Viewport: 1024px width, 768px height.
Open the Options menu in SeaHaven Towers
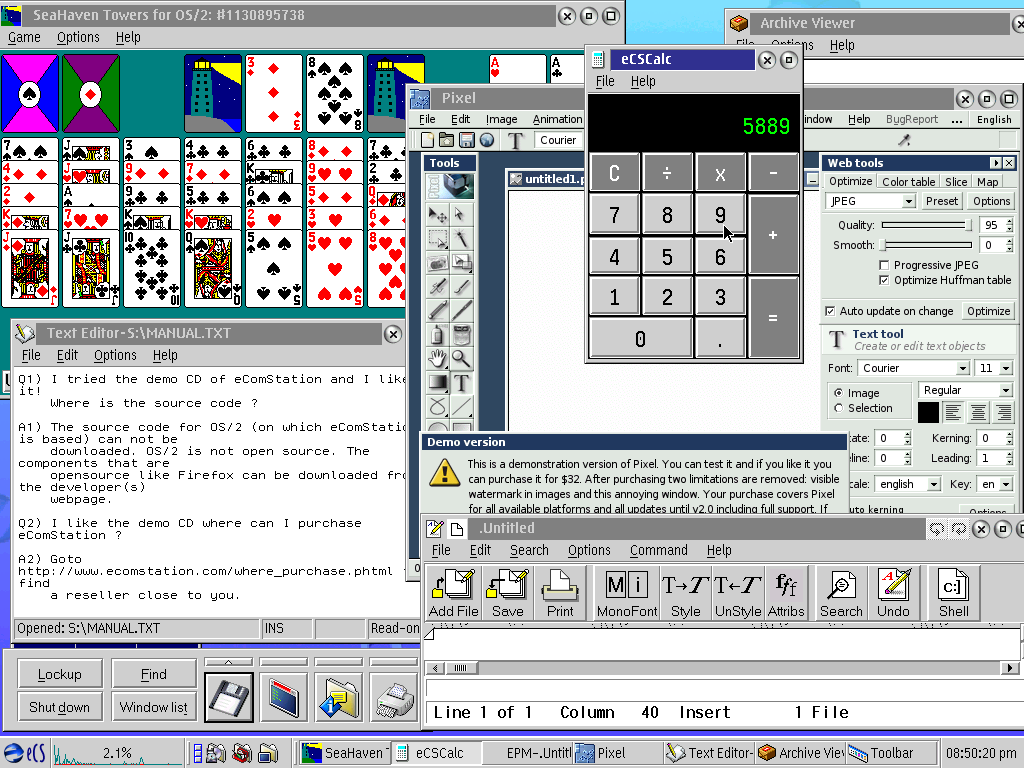[x=78, y=37]
